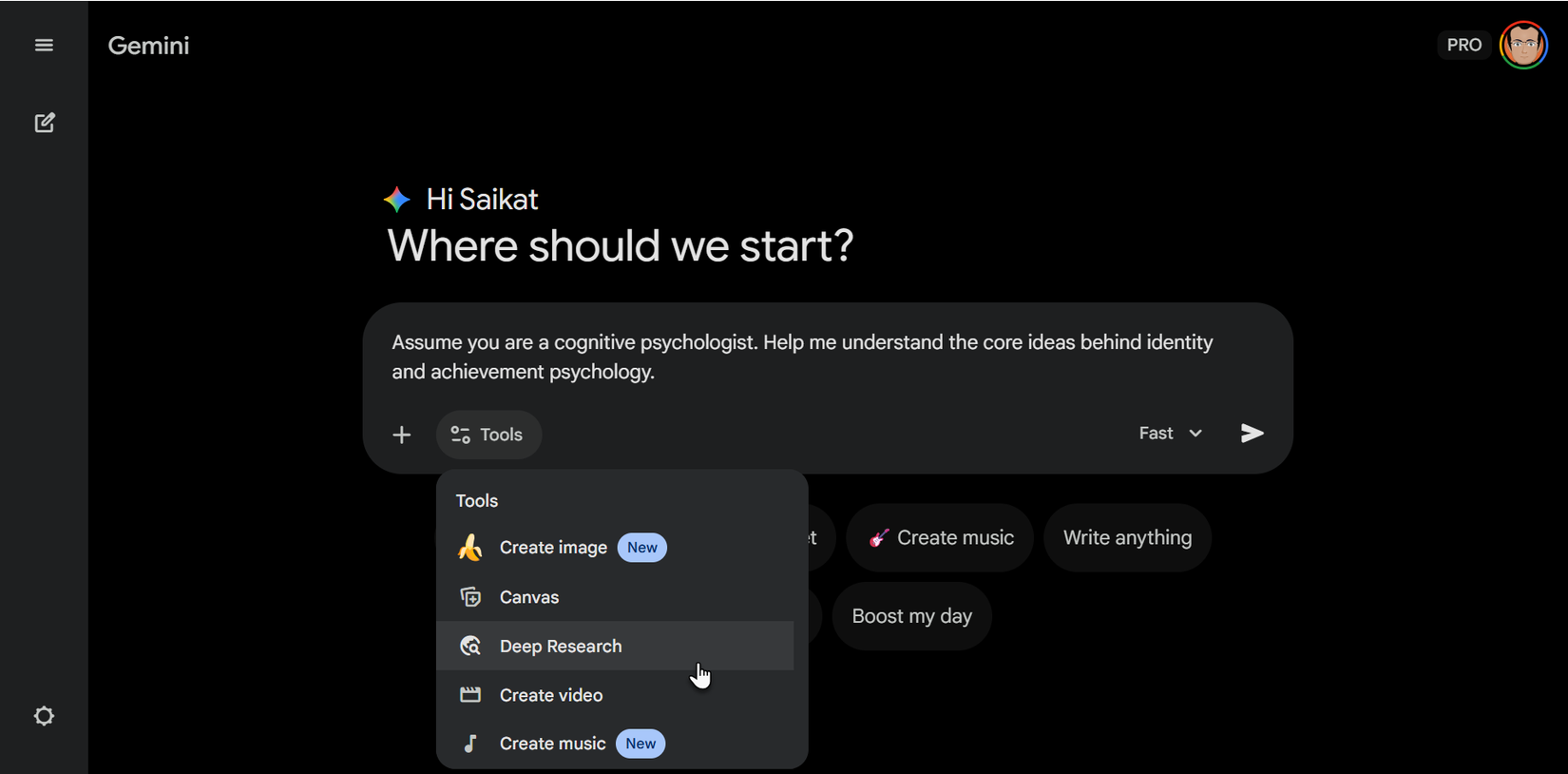1568x774 pixels.
Task: Click the PRO badge
Action: 1463,45
